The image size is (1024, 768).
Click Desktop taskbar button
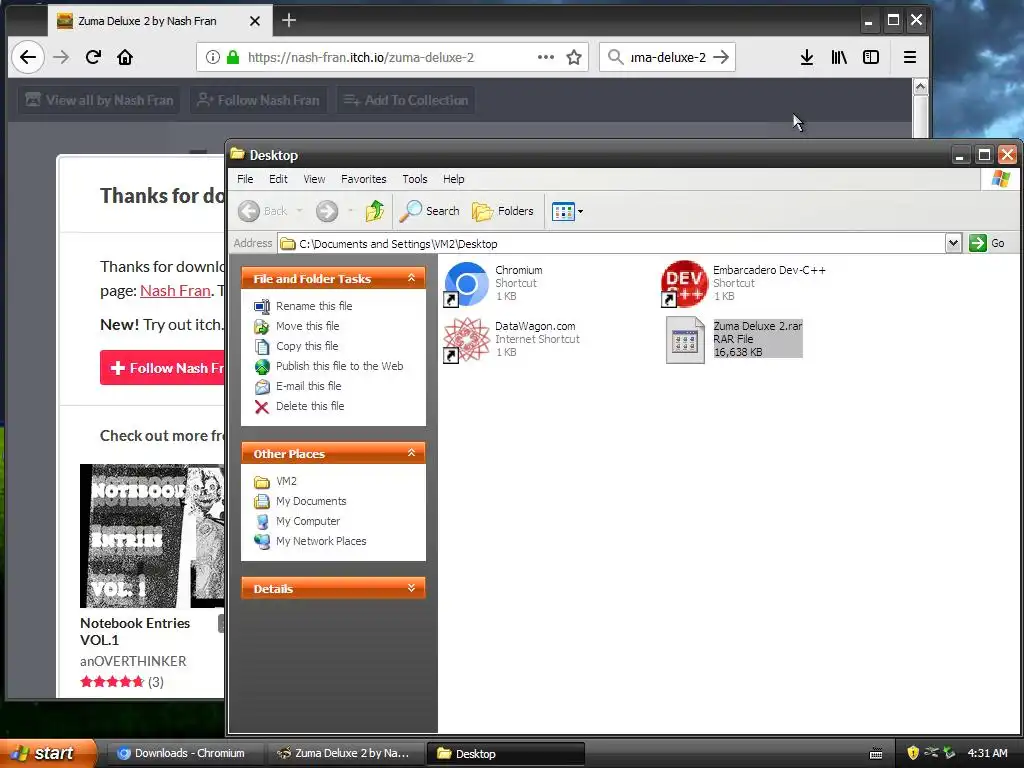(505, 753)
